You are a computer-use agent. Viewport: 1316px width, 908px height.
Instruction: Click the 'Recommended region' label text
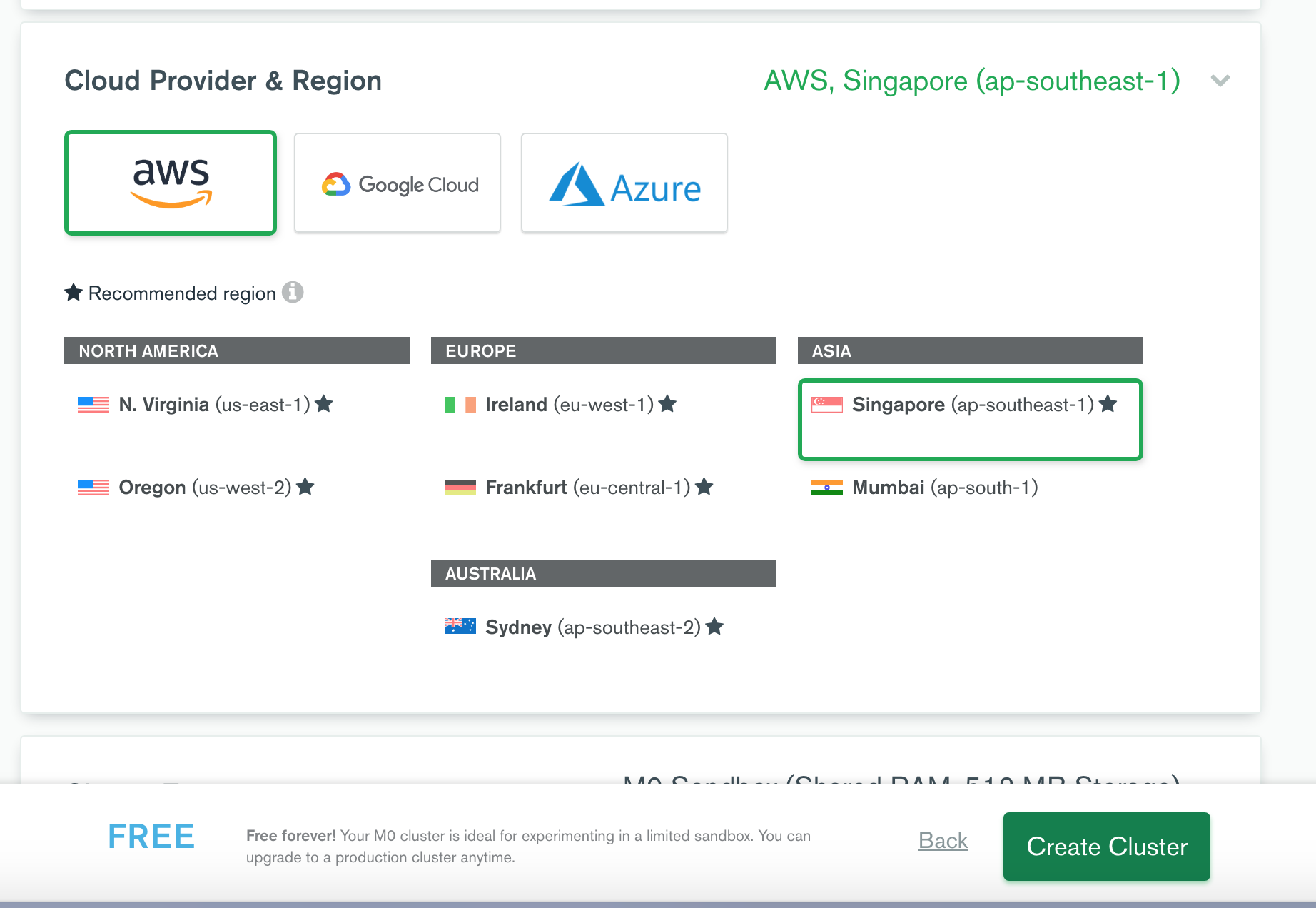tap(182, 293)
